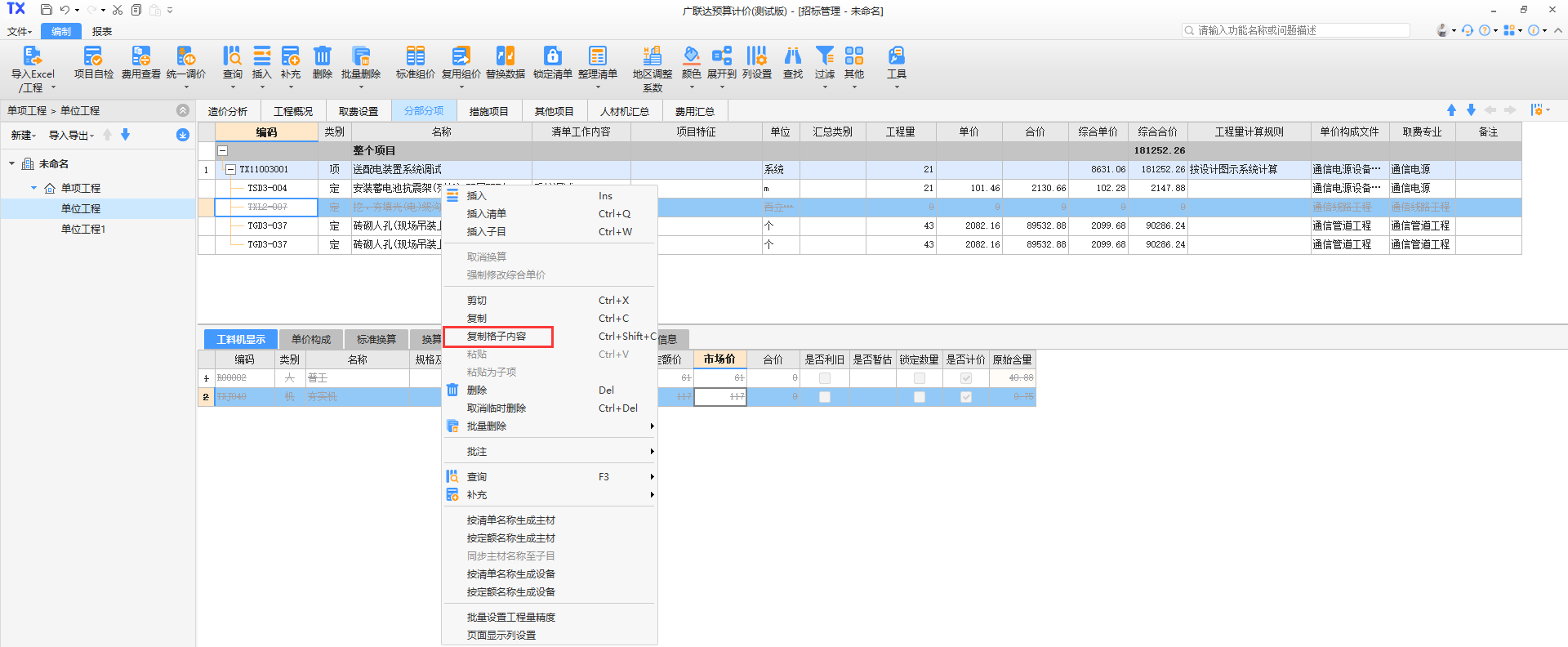Open the 替换数据 tool

(505, 56)
